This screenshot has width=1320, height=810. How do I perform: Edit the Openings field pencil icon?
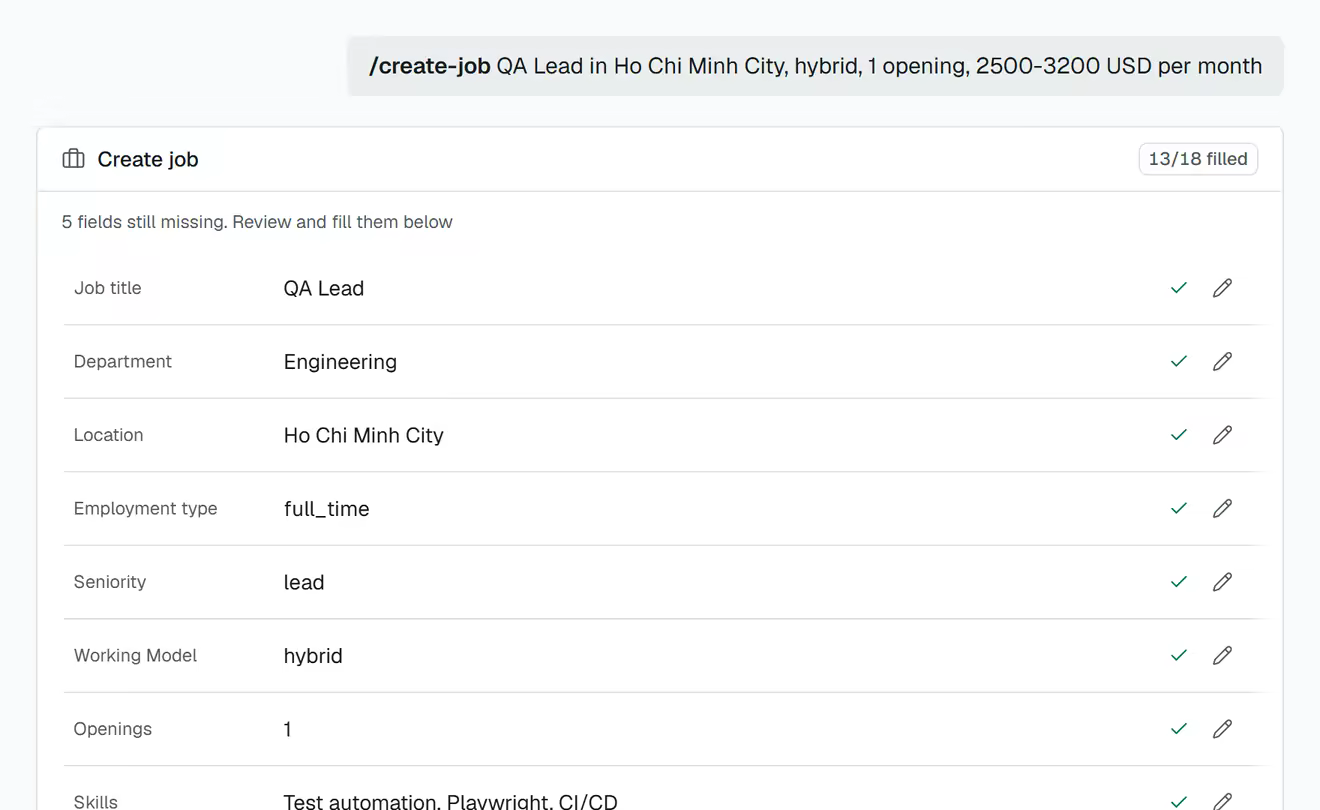coord(1222,729)
